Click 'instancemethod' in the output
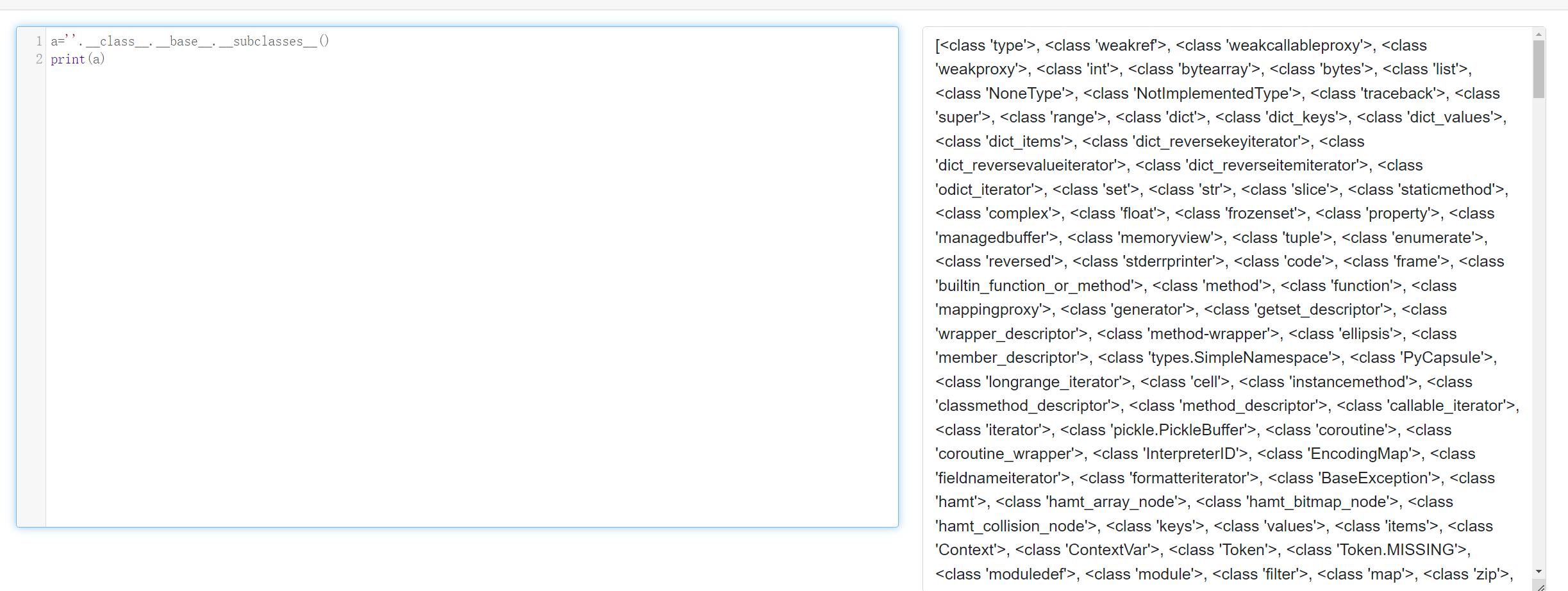 click(x=1349, y=382)
